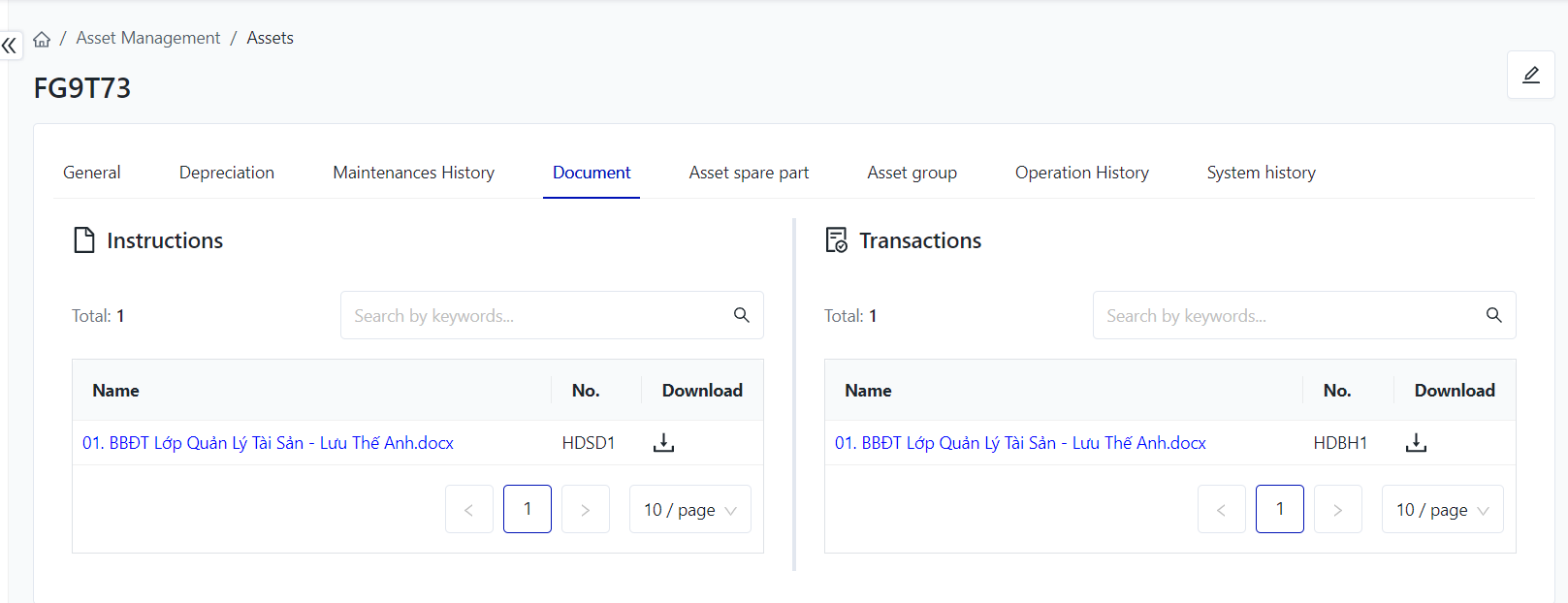Go to home via breadcrumb icon
The width and height of the screenshot is (1568, 603).
(42, 39)
